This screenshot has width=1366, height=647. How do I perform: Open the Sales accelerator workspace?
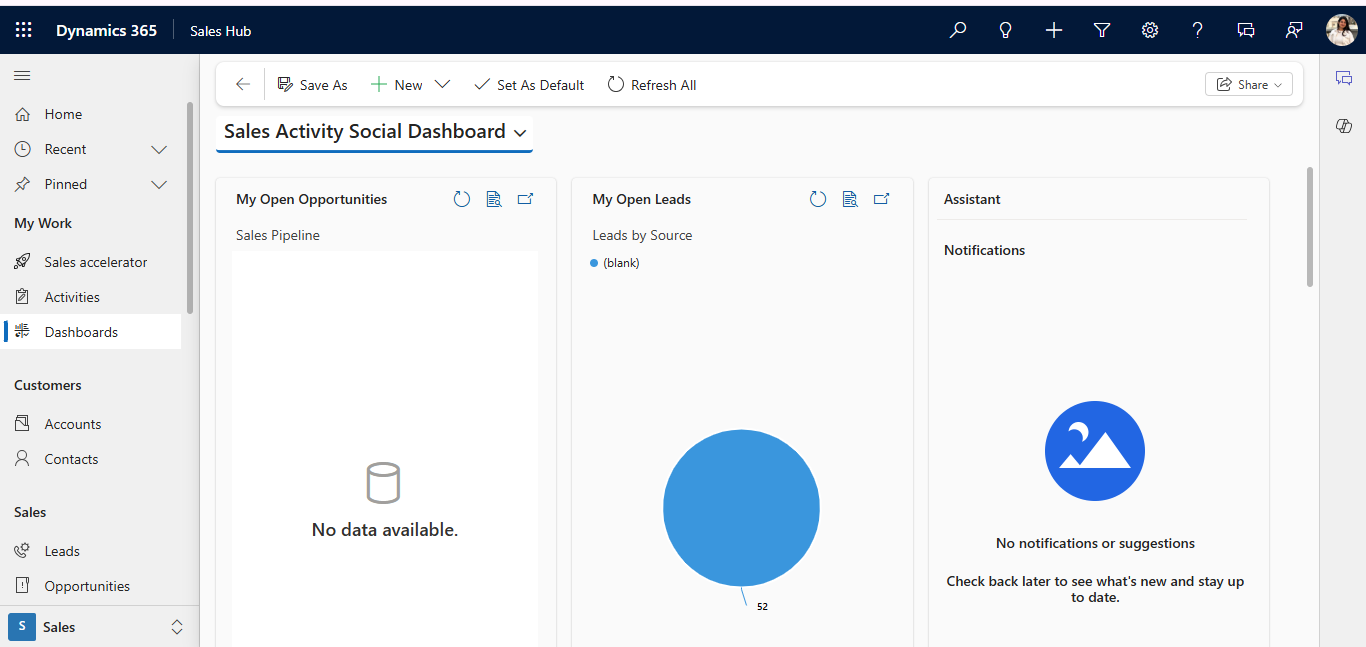point(96,261)
